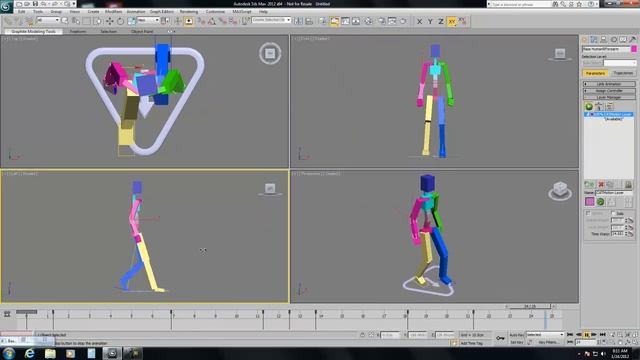Image resolution: width=640 pixels, height=360 pixels.
Task: Collapse the Layer Manager rollout
Action: click(609, 97)
